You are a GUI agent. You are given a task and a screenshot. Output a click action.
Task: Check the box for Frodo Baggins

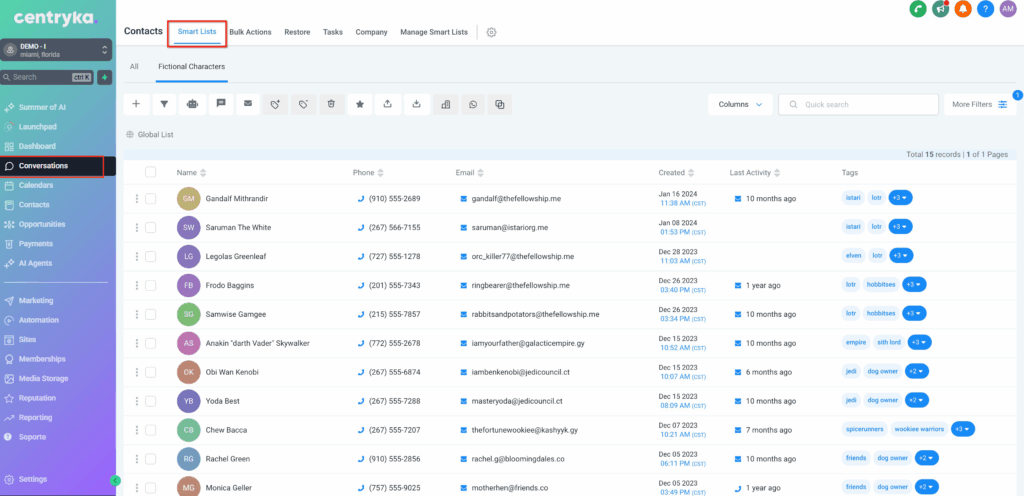(x=151, y=285)
